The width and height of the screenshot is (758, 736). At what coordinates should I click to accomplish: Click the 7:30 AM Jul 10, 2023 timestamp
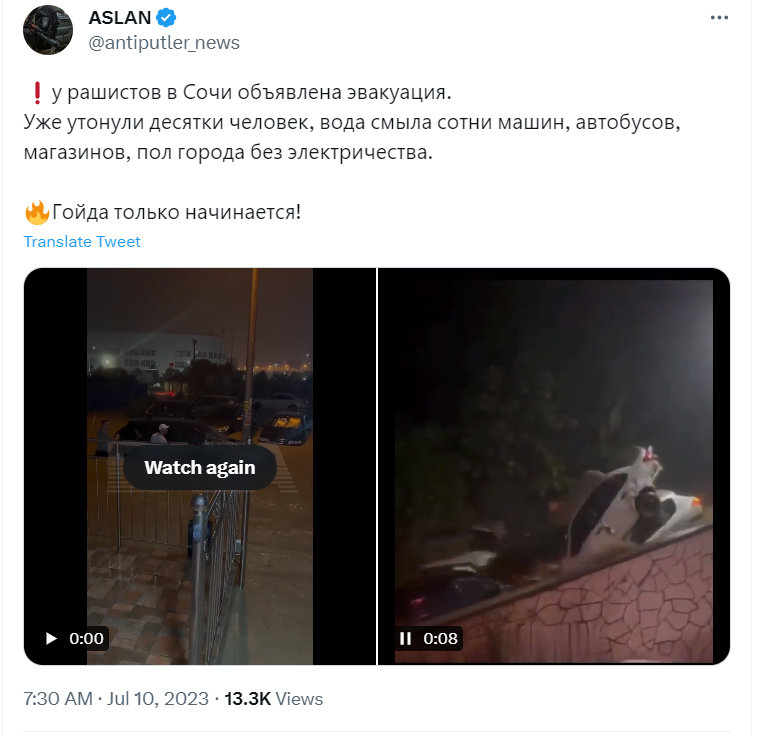point(116,699)
